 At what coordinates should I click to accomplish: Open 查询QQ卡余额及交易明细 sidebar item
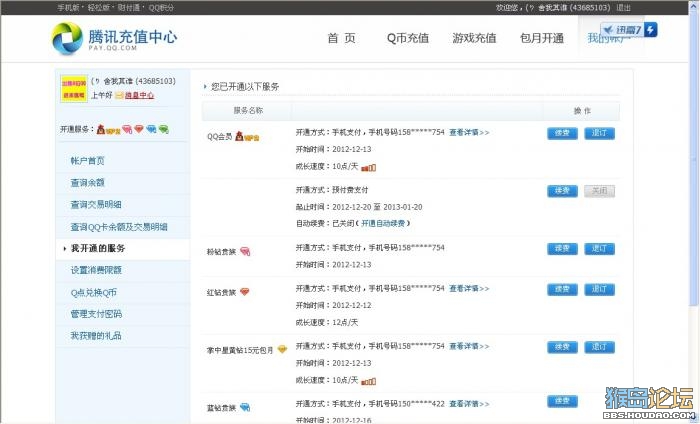click(119, 227)
